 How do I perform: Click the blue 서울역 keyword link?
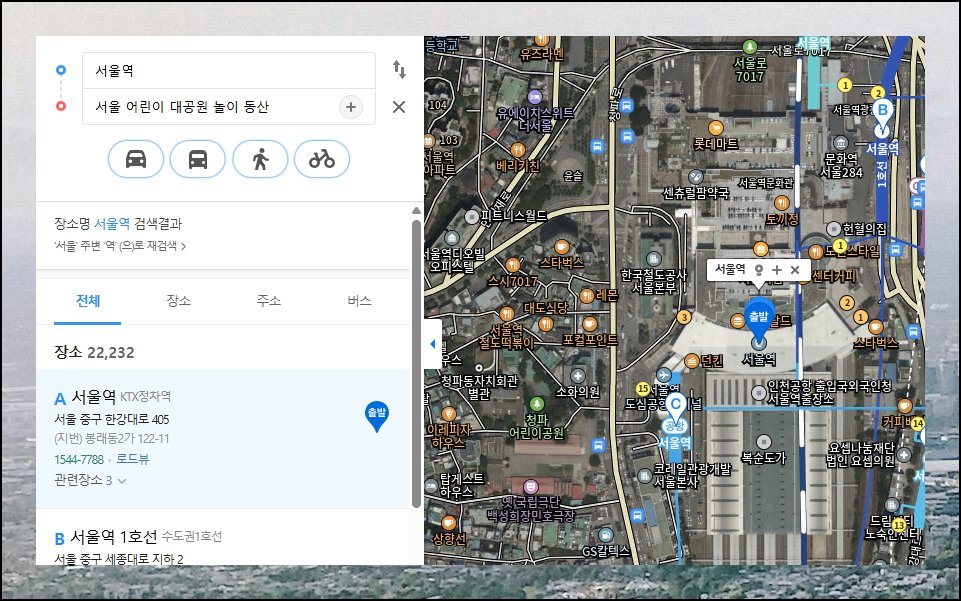click(112, 224)
